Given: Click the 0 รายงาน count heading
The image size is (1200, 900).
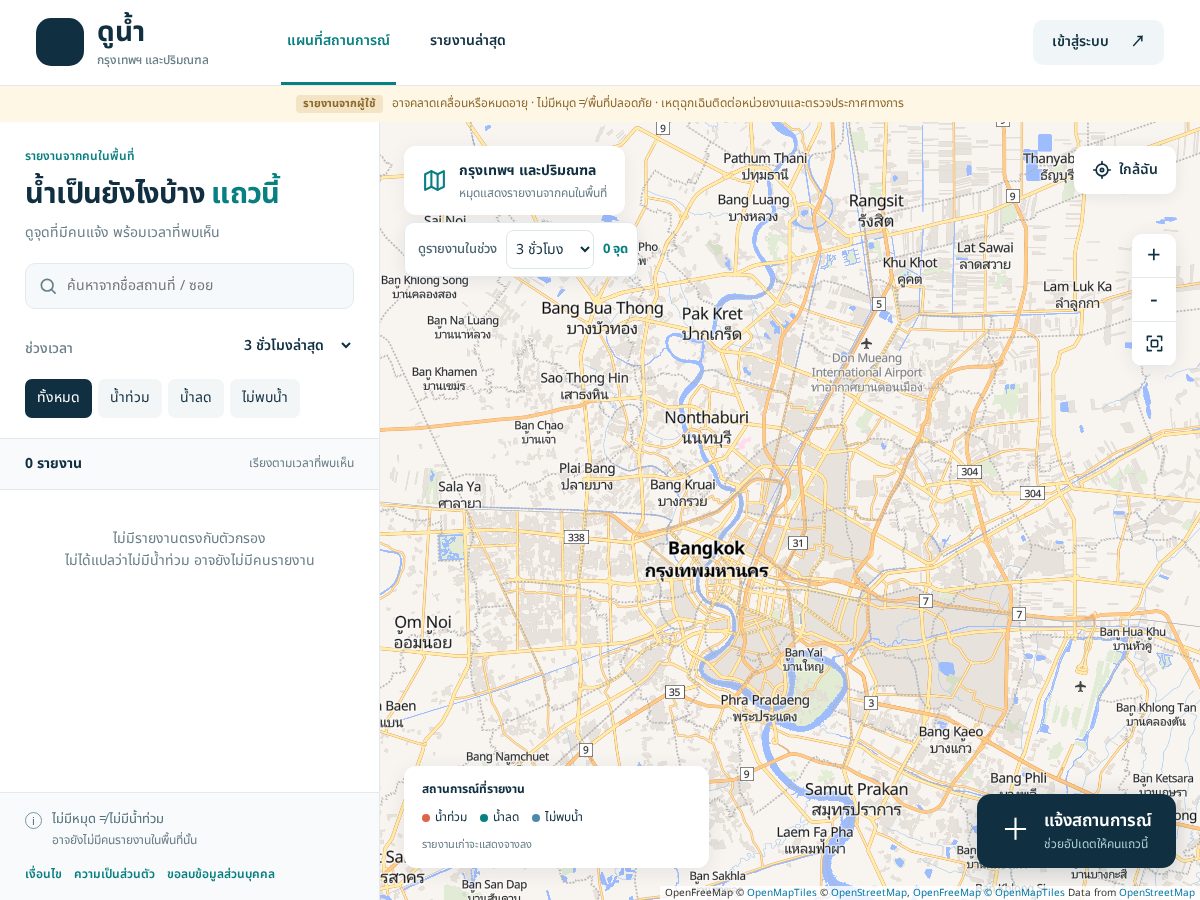Looking at the screenshot, I should coord(53,463).
